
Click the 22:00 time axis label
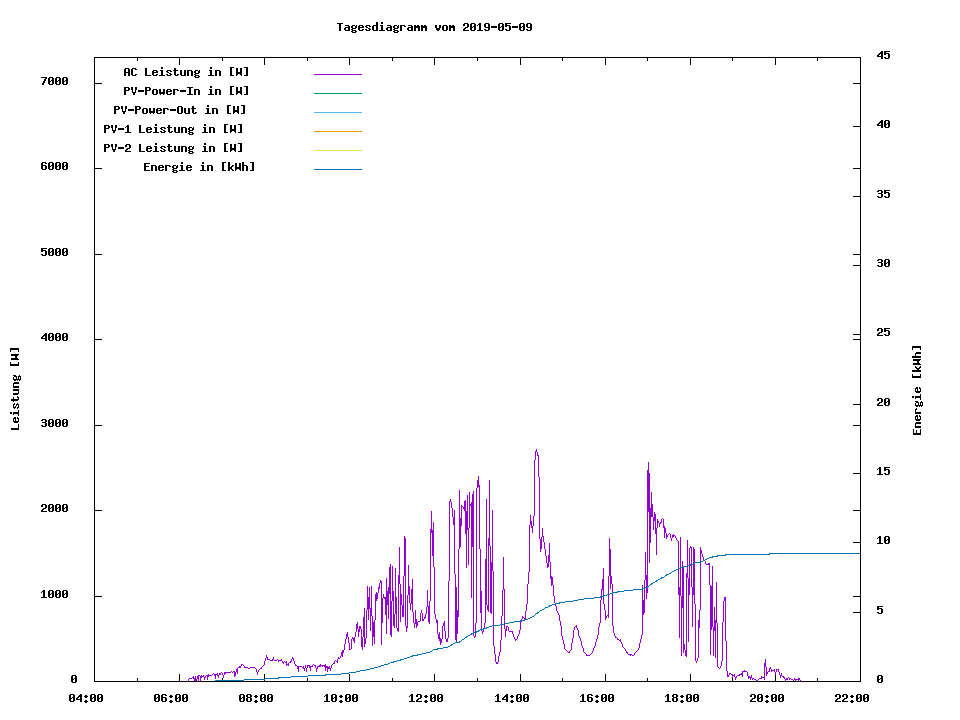(x=851, y=698)
